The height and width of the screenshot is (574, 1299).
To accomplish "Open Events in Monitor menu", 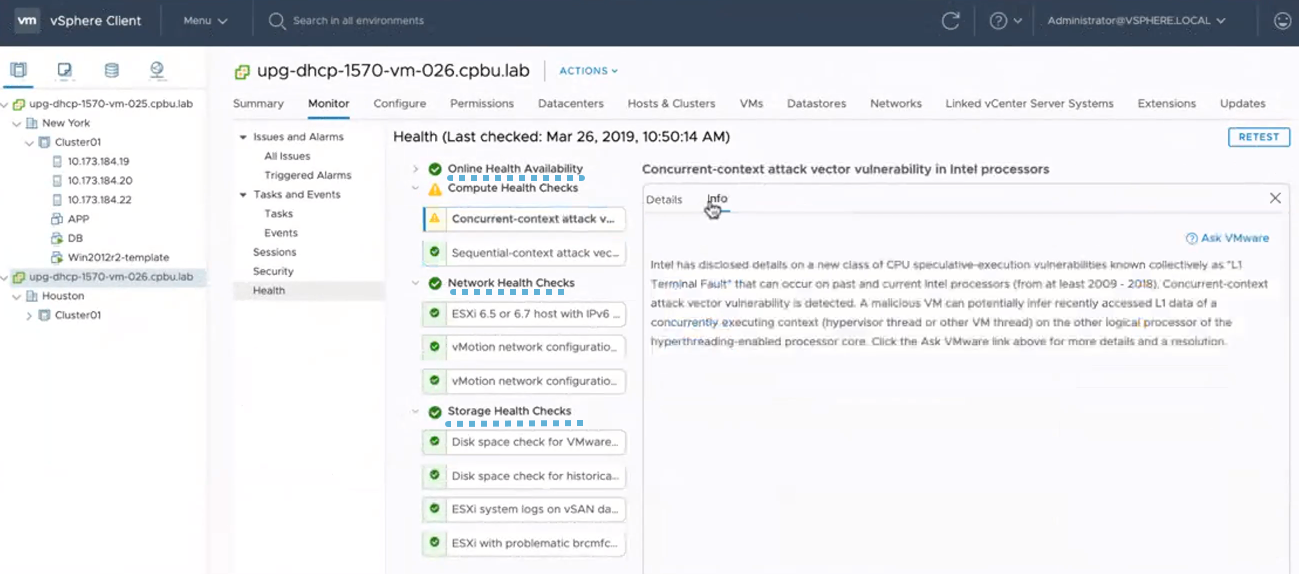I will coord(281,233).
